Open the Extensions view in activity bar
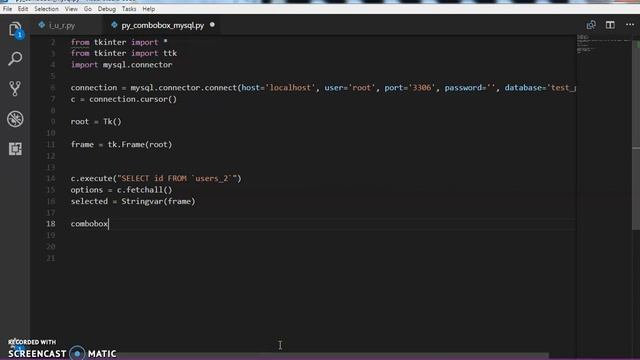Viewport: 640px width, 360px height. pos(15,149)
